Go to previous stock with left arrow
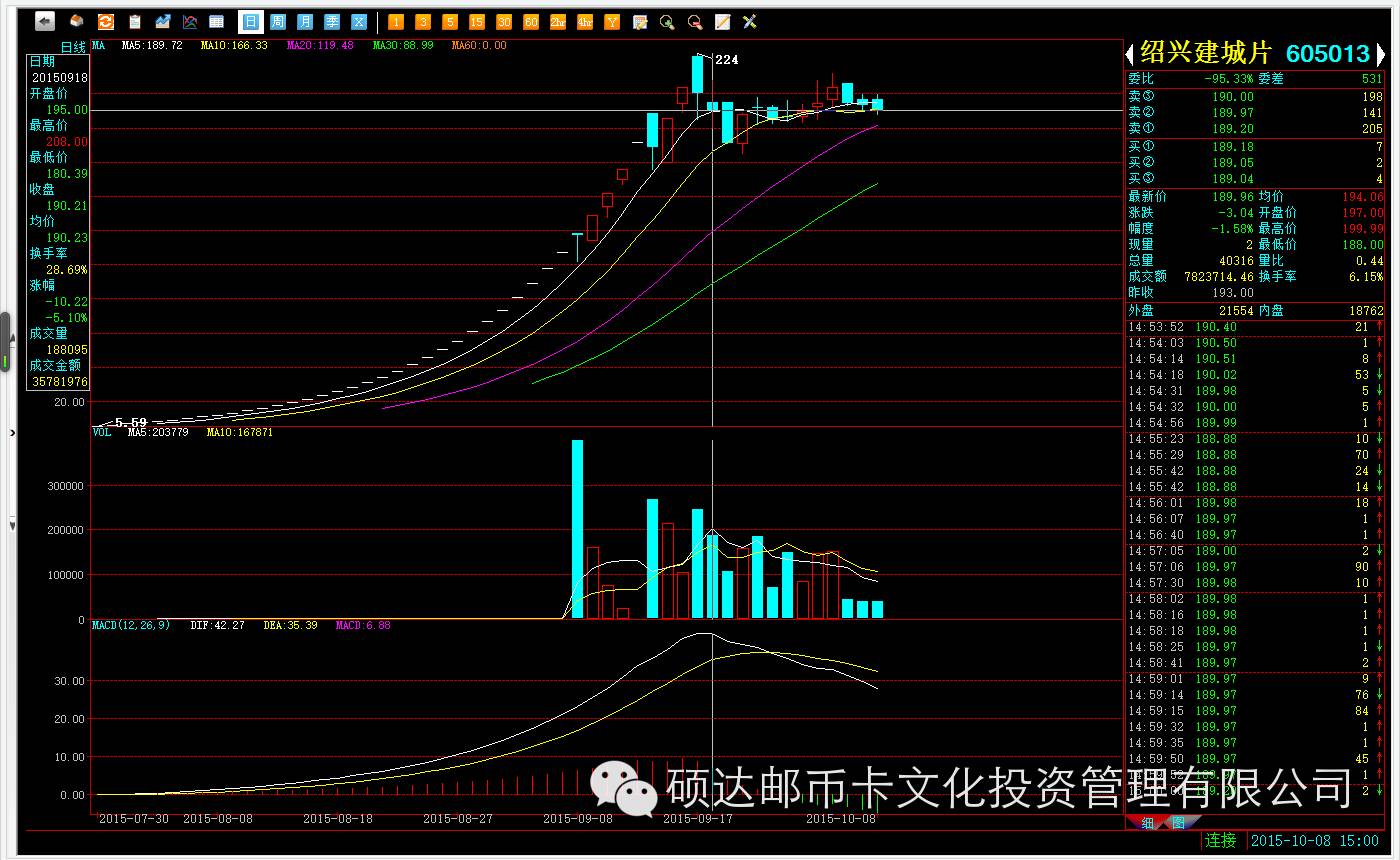Image resolution: width=1400 pixels, height=860 pixels. pos(1131,53)
